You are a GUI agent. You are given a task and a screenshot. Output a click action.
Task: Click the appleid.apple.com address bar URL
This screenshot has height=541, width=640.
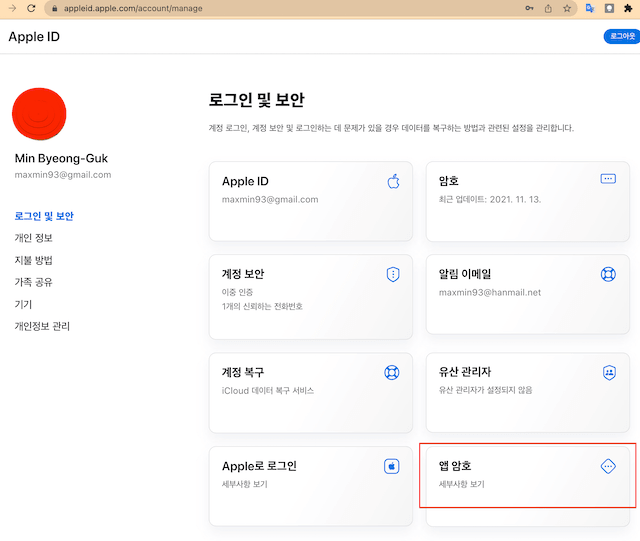pos(133,8)
